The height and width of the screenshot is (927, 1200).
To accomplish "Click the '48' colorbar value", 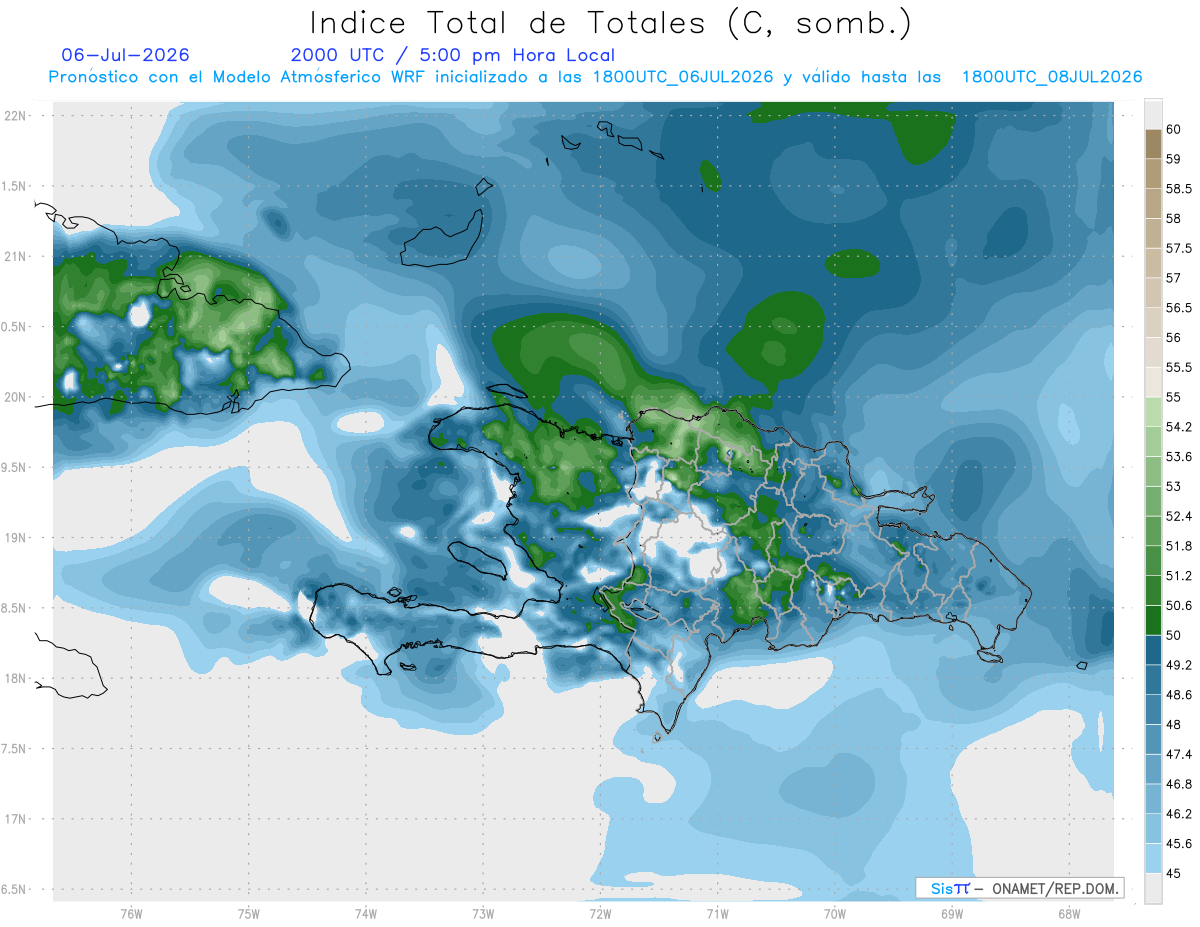I will (x=1173, y=725).
